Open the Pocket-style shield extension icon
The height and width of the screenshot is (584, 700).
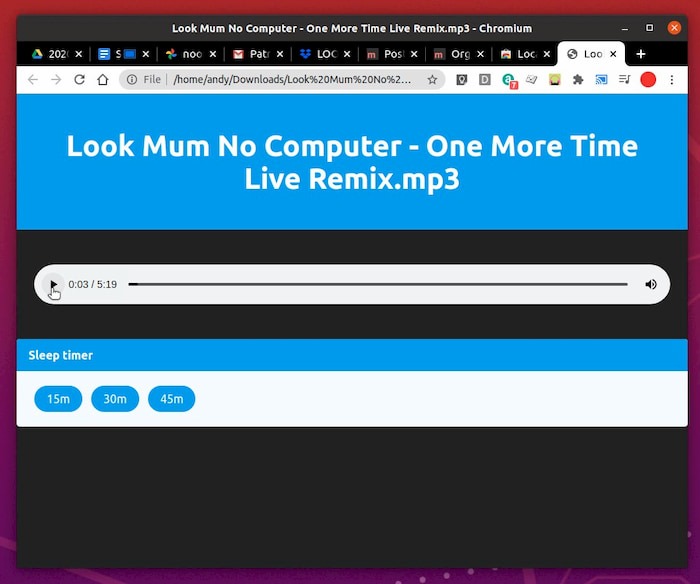click(462, 79)
